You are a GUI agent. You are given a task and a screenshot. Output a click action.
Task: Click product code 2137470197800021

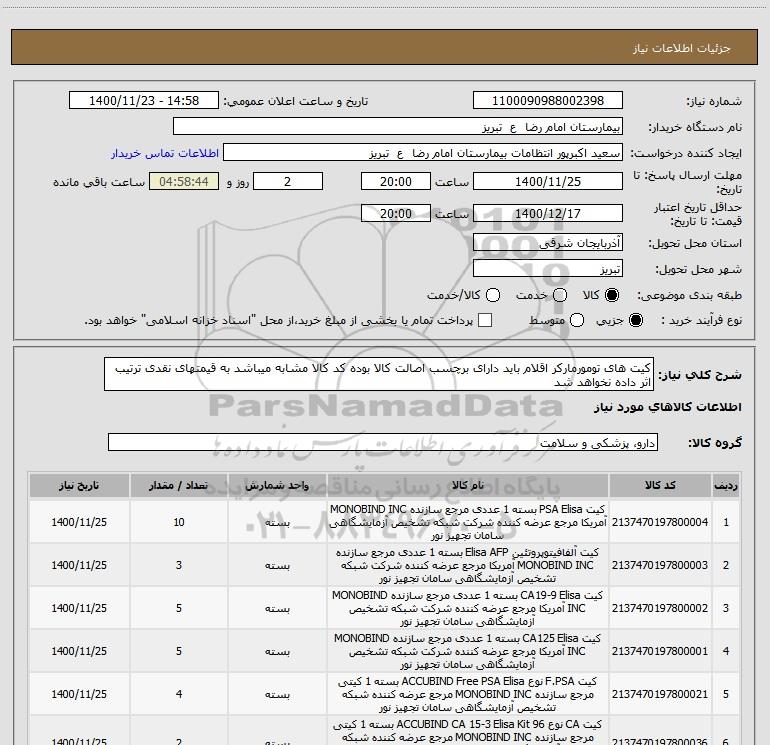tap(660, 694)
